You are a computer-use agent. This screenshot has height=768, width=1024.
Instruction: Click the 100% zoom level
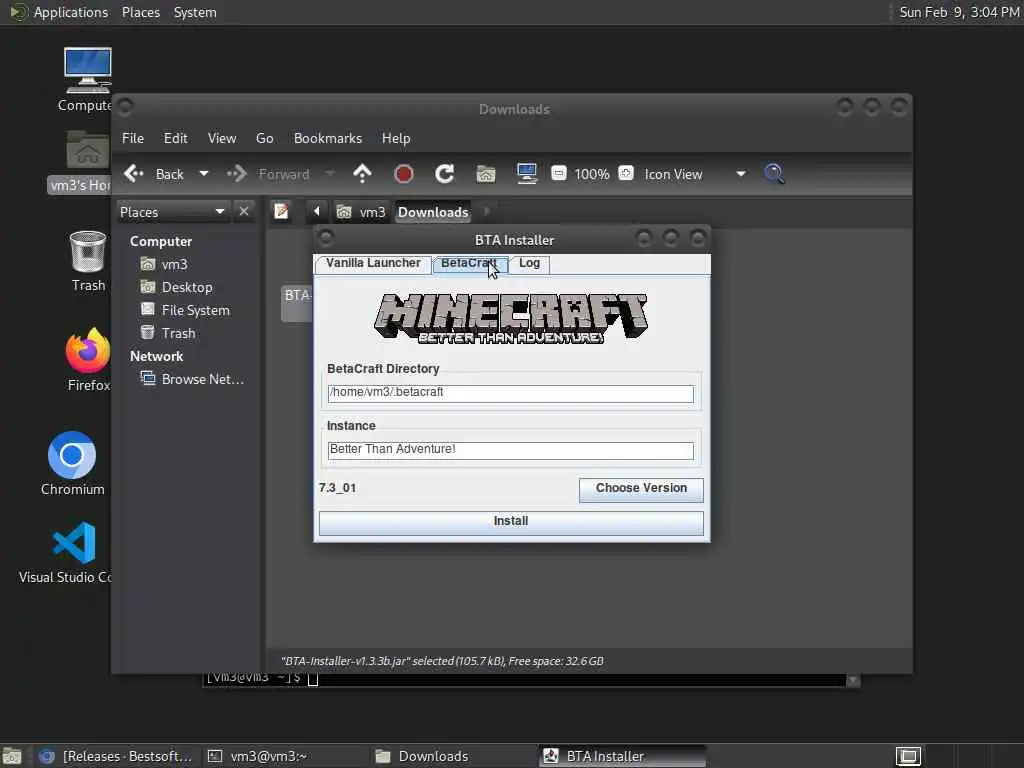pyautogui.click(x=592, y=174)
